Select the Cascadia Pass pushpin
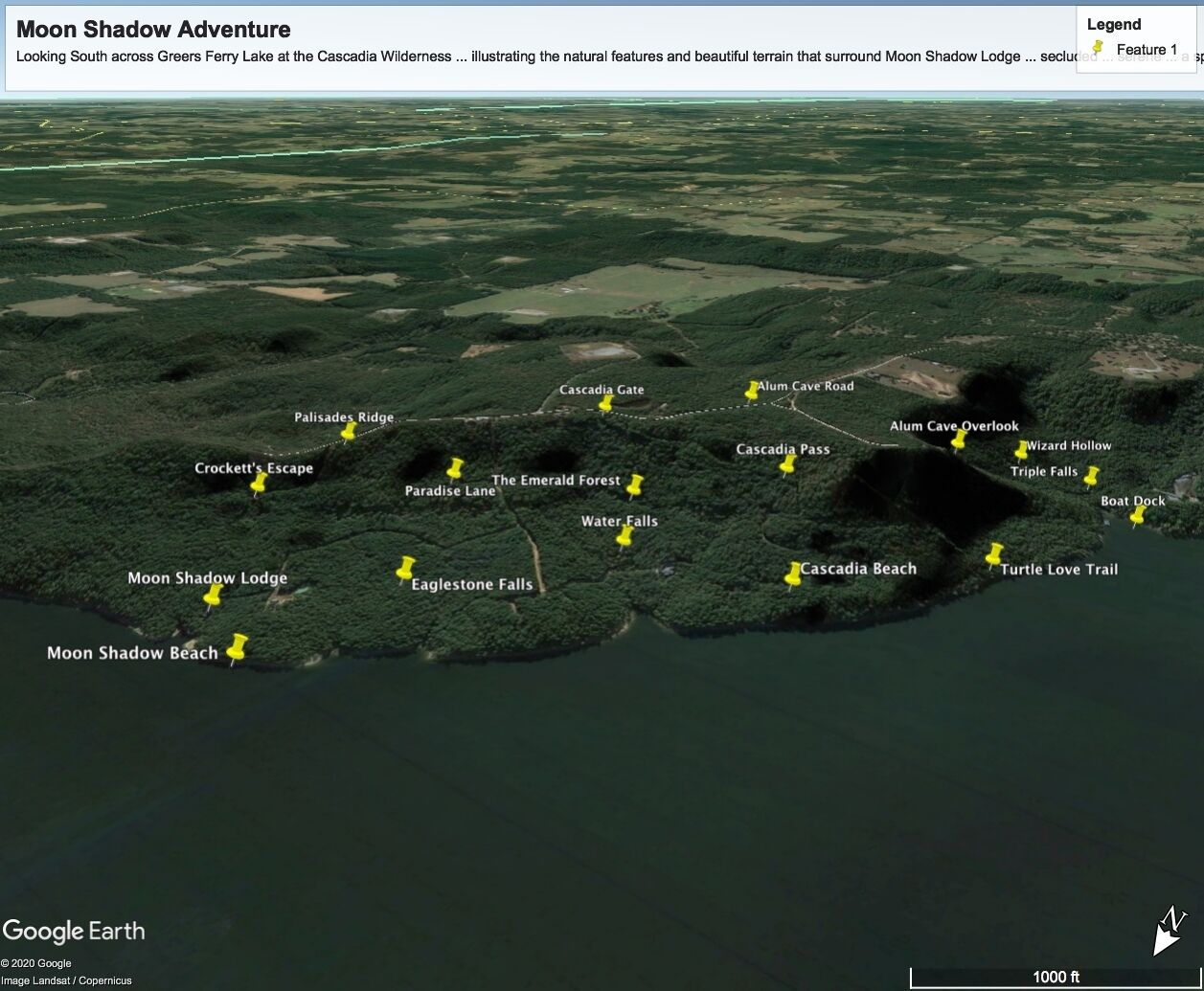Image resolution: width=1204 pixels, height=991 pixels. [788, 464]
